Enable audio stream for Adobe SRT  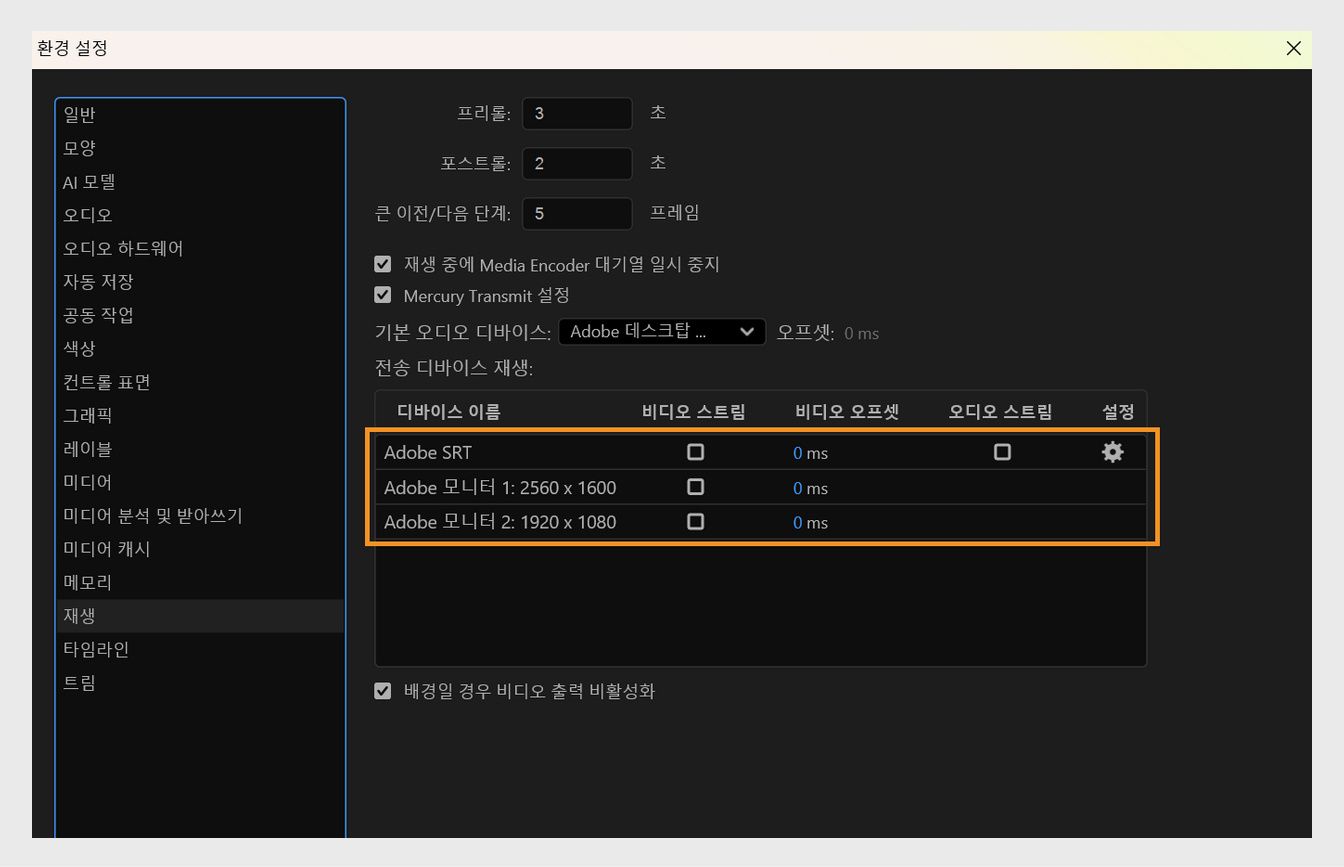click(x=1002, y=452)
